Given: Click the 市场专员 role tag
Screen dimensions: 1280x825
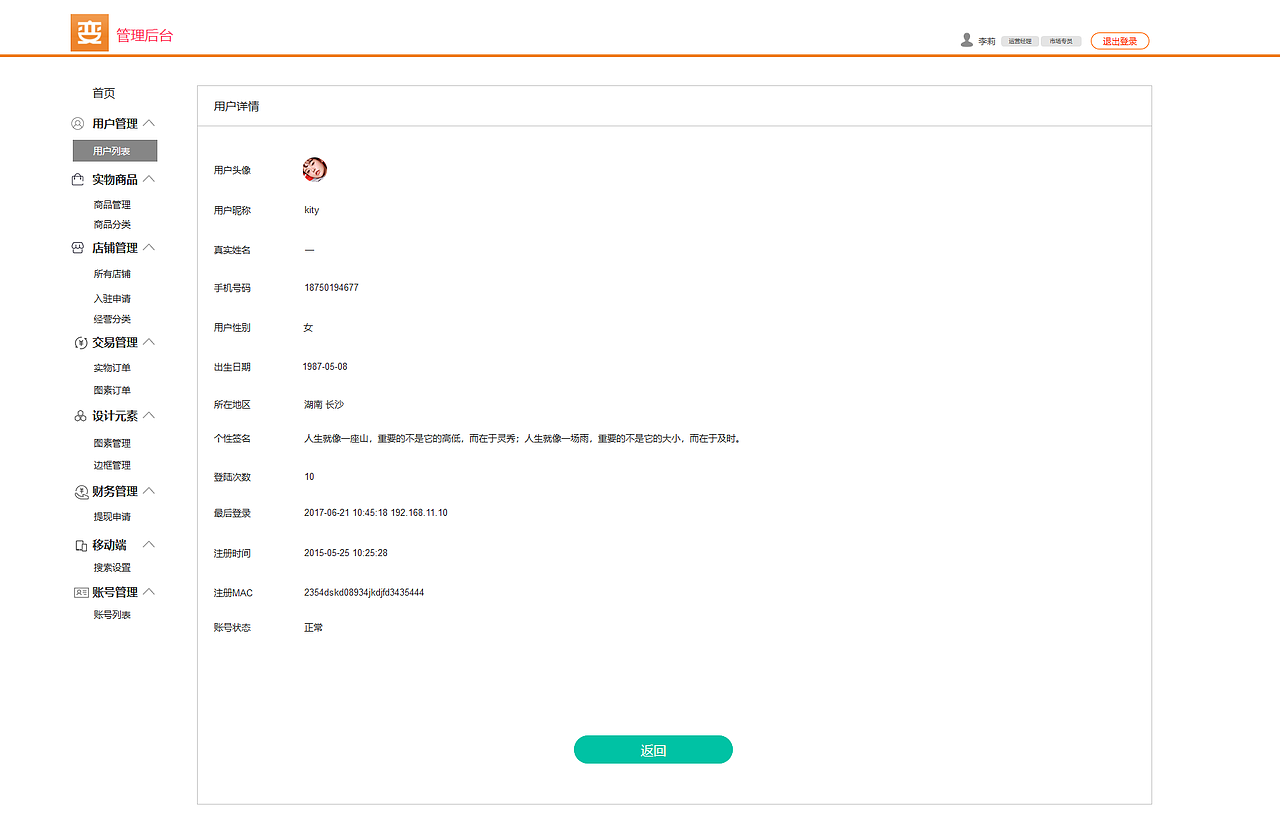Looking at the screenshot, I should pos(1061,42).
